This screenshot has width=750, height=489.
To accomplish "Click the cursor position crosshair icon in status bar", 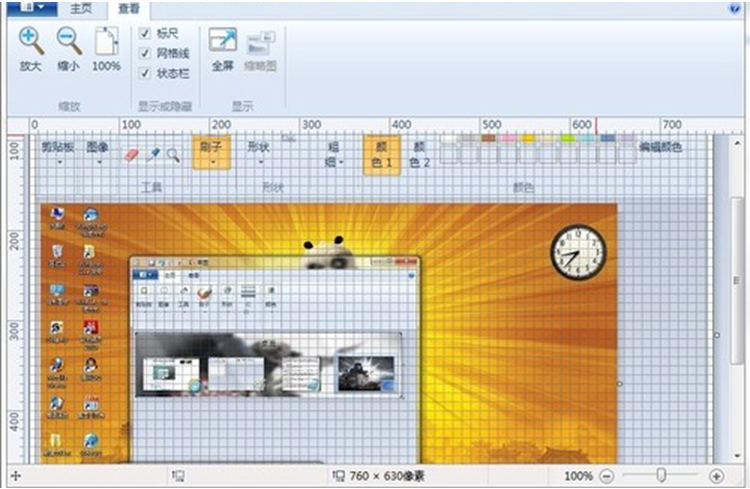I will point(14,477).
